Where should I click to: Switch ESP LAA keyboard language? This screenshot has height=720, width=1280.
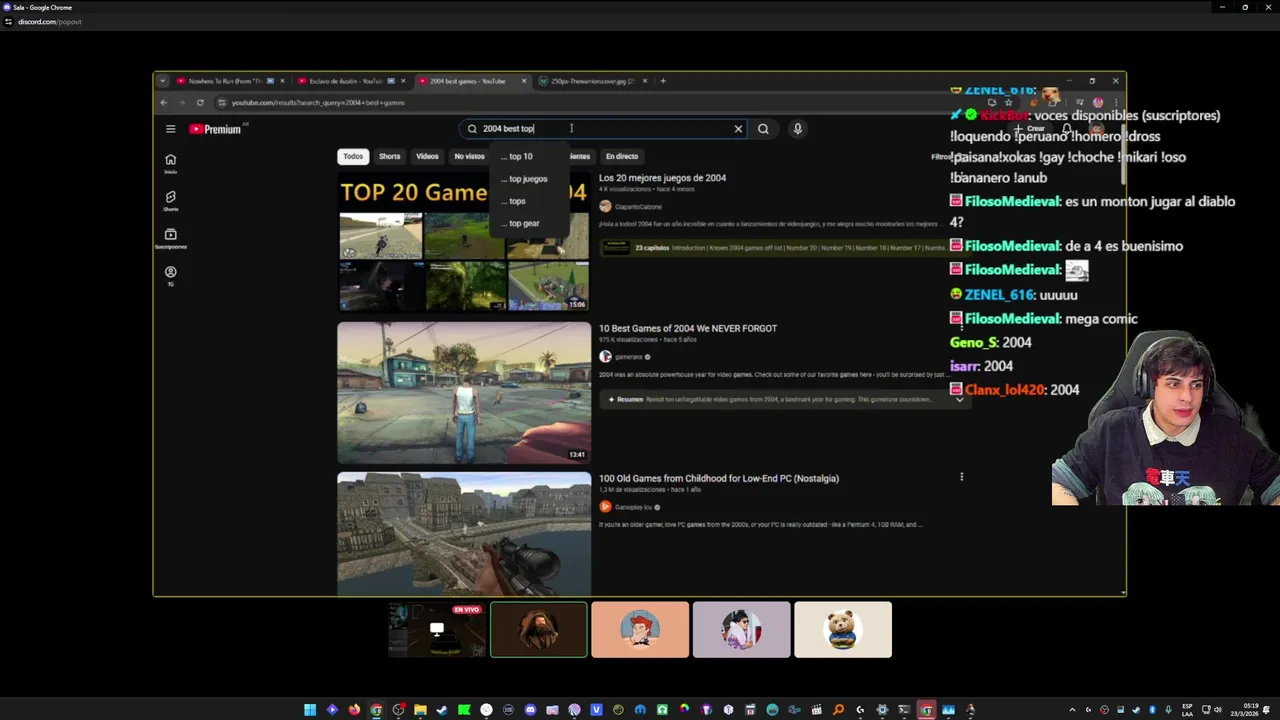coord(1188,710)
